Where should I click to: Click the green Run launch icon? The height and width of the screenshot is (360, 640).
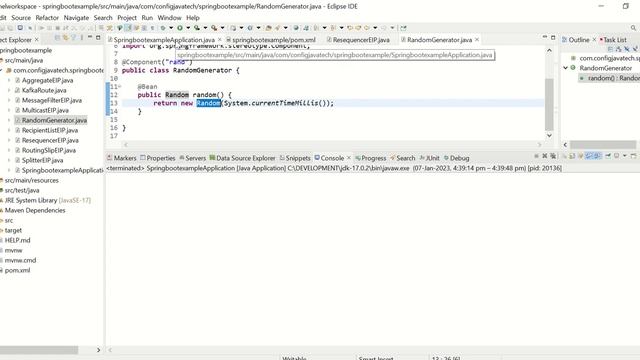click(180, 28)
